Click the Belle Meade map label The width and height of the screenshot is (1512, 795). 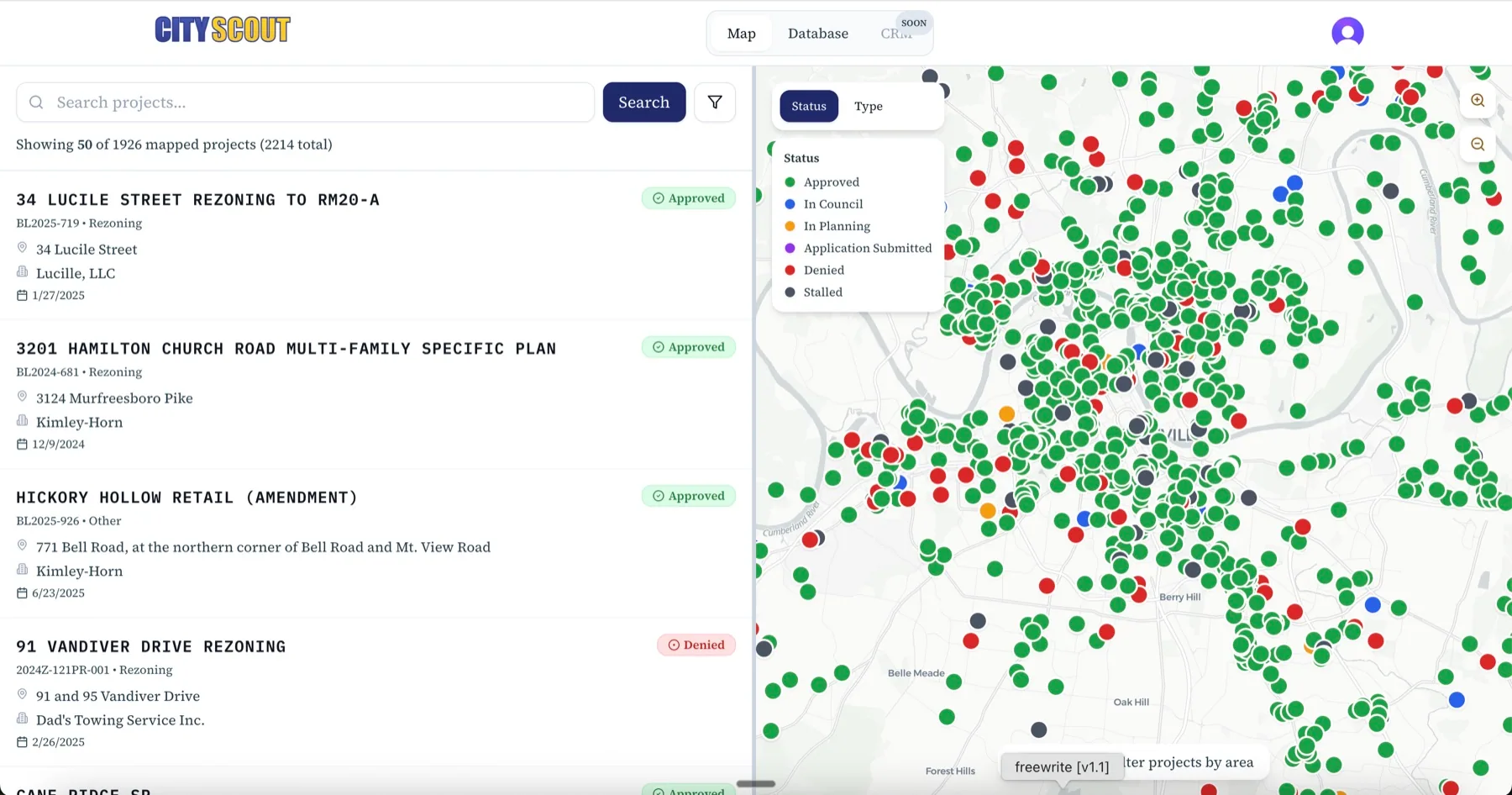coord(916,673)
